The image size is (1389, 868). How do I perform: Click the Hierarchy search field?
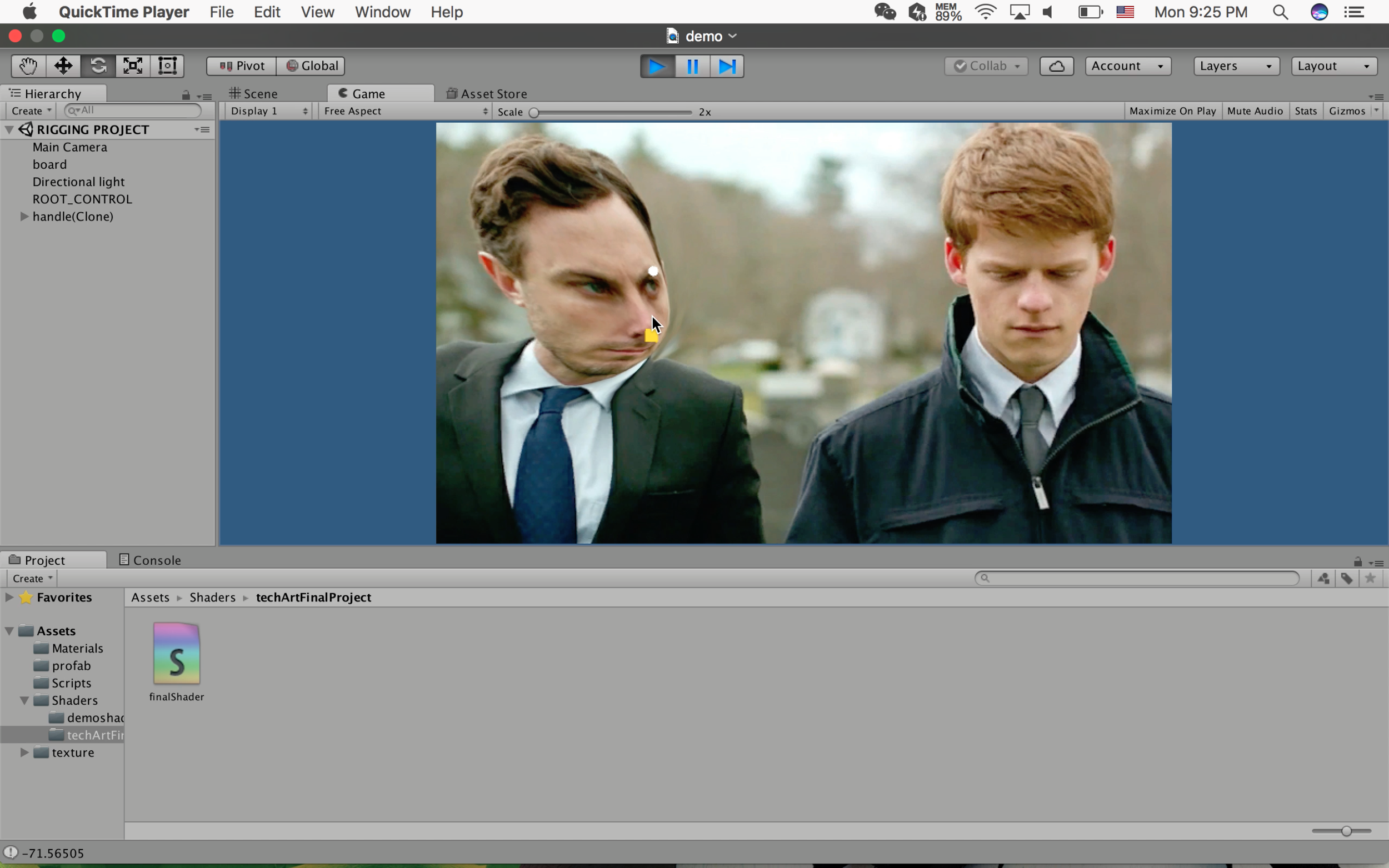pyautogui.click(x=133, y=110)
